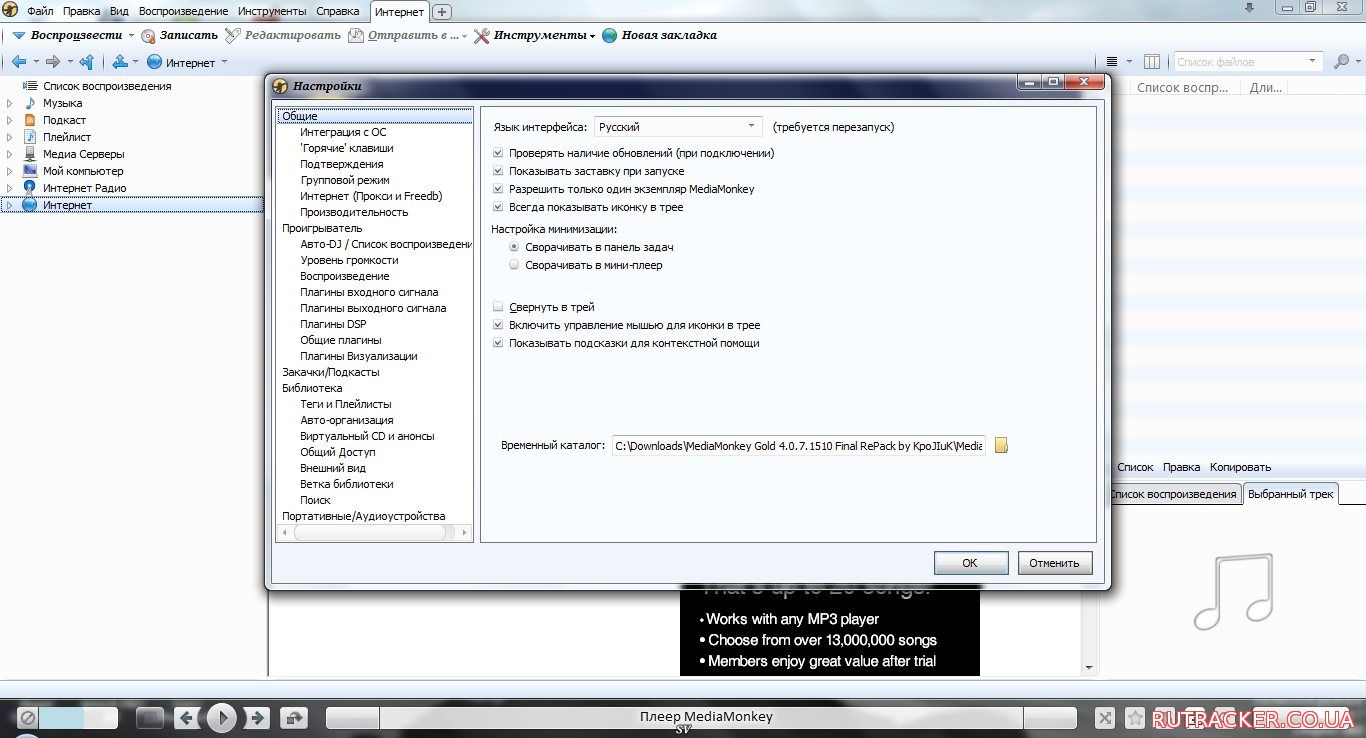The image size is (1366, 738).
Task: Click the player Stop button
Action: coord(149,717)
